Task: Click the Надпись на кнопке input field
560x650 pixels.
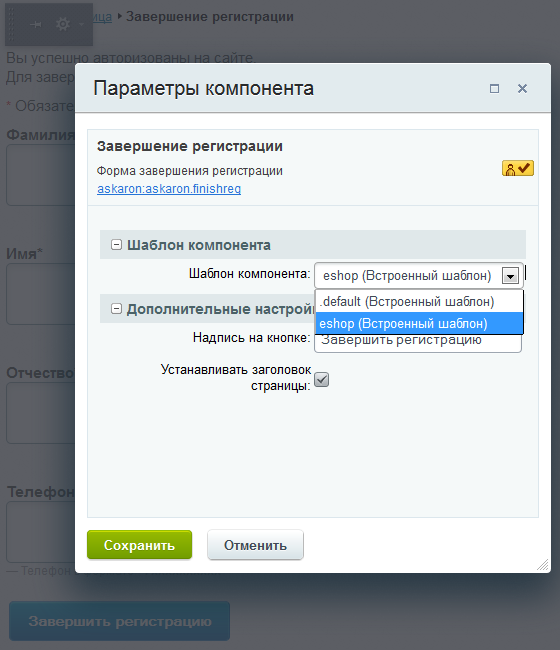Action: (x=418, y=343)
